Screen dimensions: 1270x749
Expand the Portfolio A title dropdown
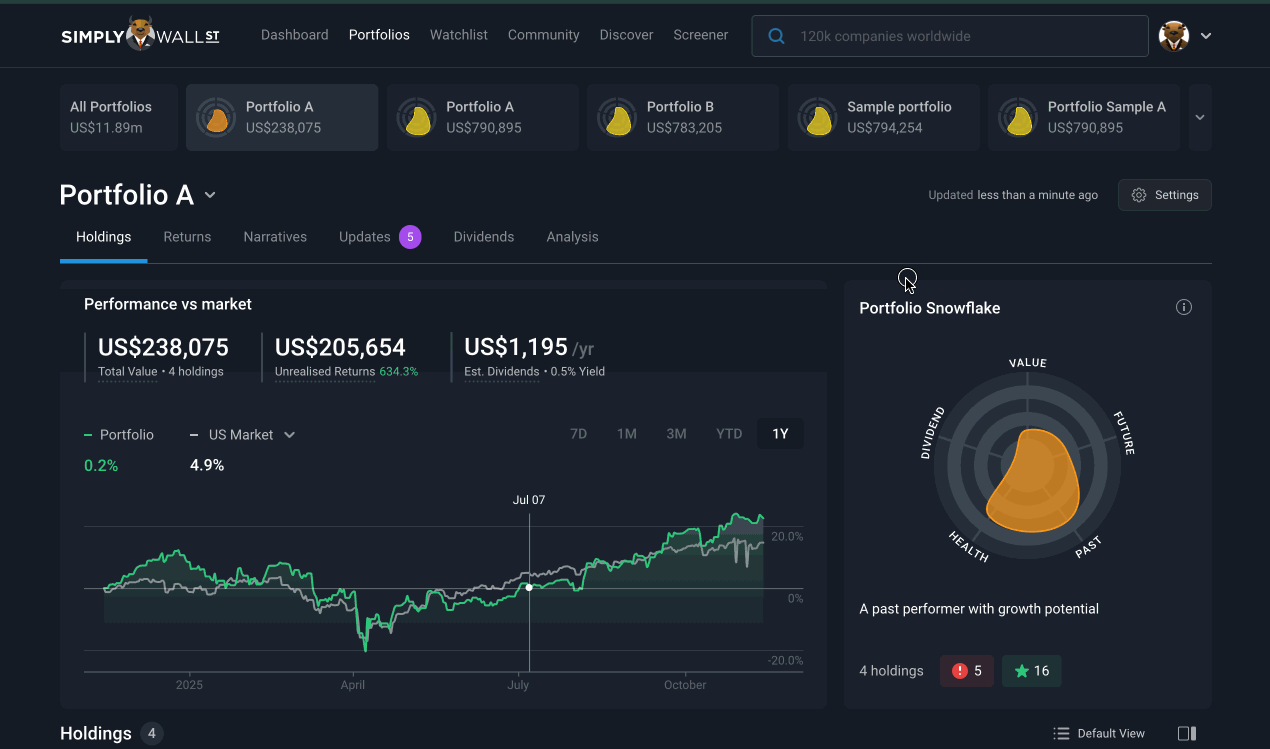tap(210, 195)
